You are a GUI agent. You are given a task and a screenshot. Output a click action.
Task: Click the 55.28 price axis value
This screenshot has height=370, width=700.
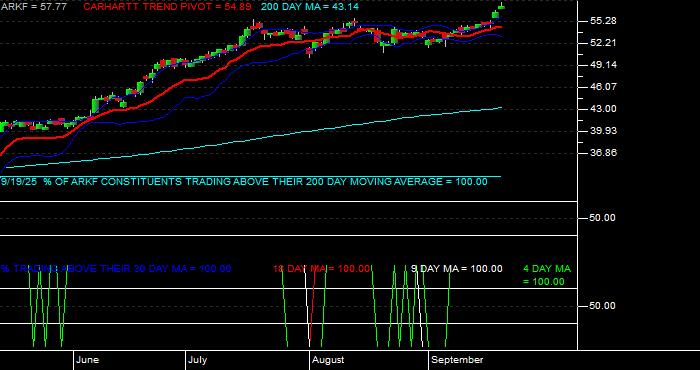603,21
